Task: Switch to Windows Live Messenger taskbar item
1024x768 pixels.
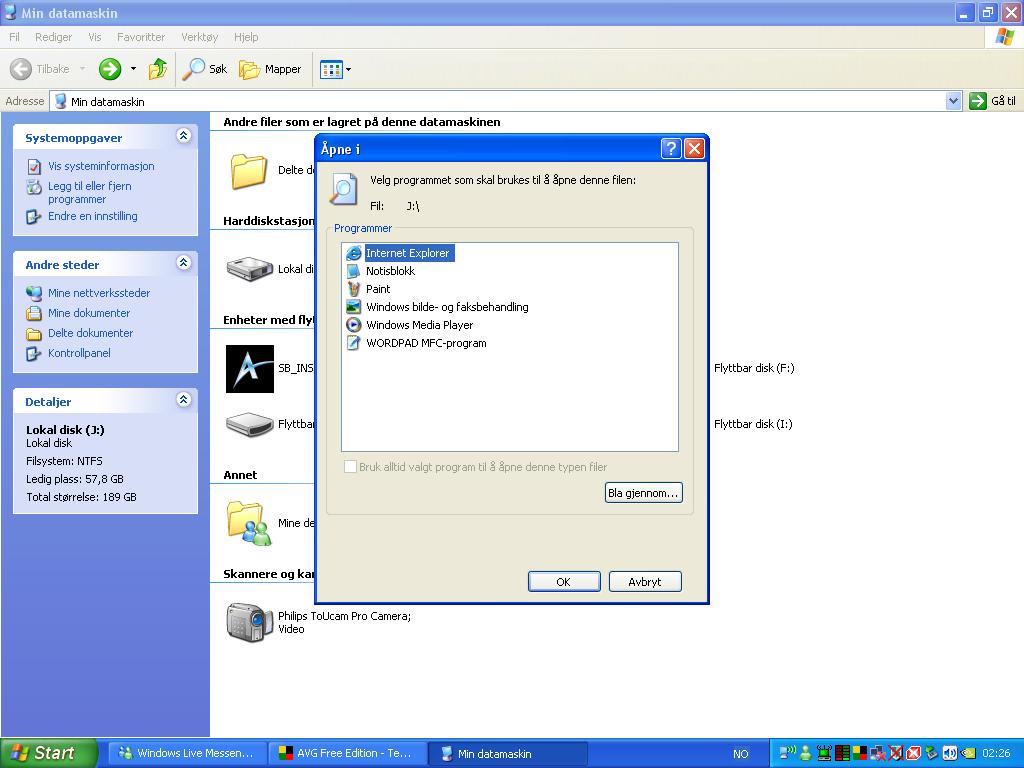Action: coord(187,753)
